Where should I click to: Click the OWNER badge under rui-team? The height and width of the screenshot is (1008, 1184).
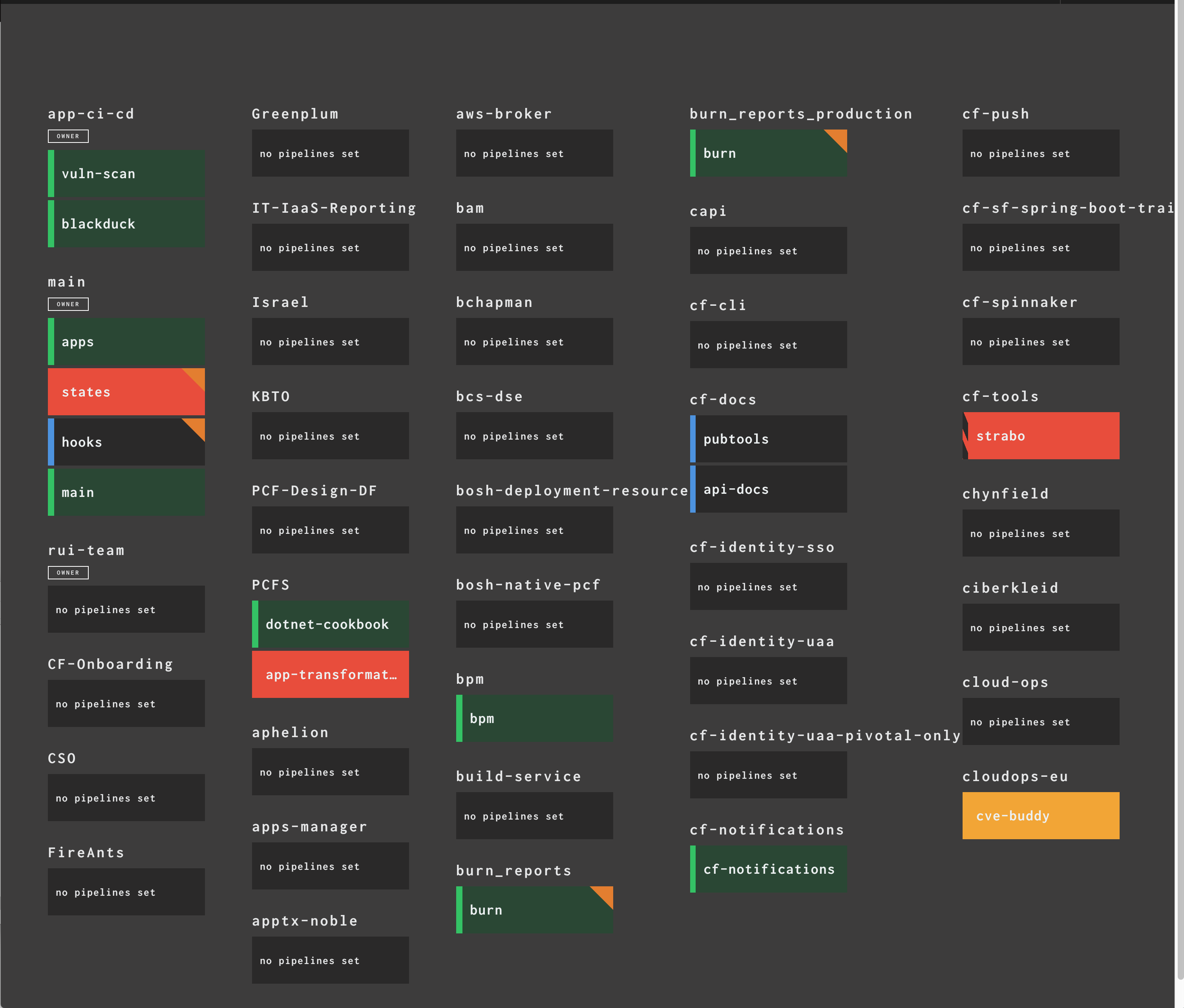pyautogui.click(x=68, y=572)
